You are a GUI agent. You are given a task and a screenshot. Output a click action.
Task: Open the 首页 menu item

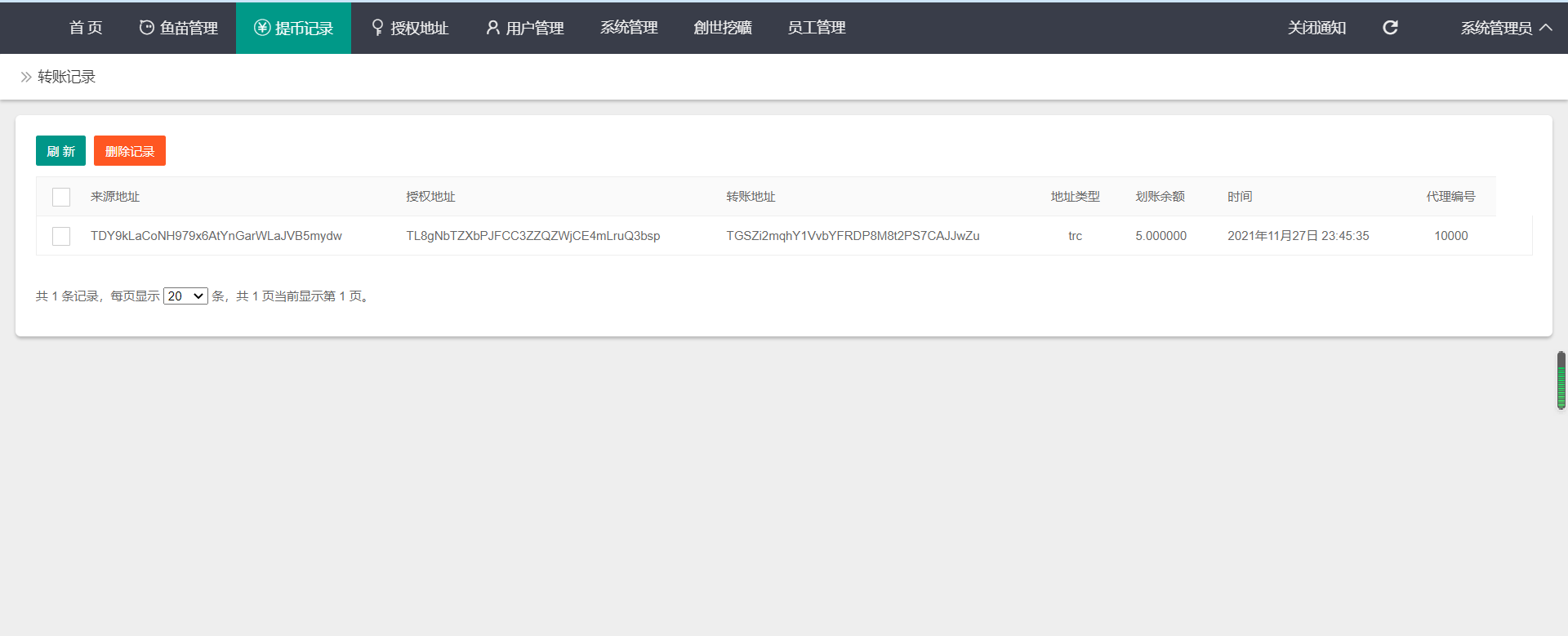tap(86, 28)
